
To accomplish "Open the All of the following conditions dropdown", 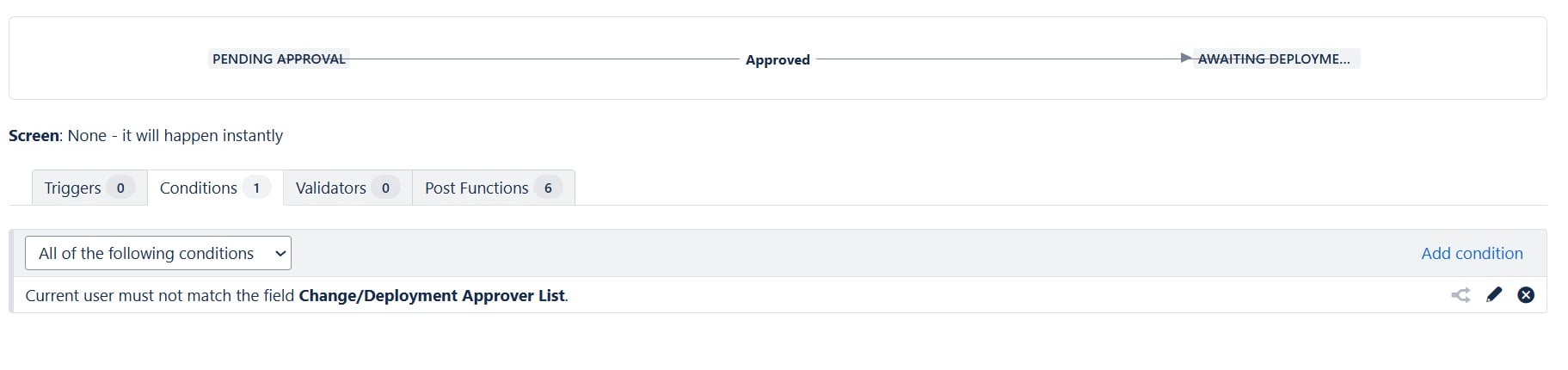I will pyautogui.click(x=158, y=253).
